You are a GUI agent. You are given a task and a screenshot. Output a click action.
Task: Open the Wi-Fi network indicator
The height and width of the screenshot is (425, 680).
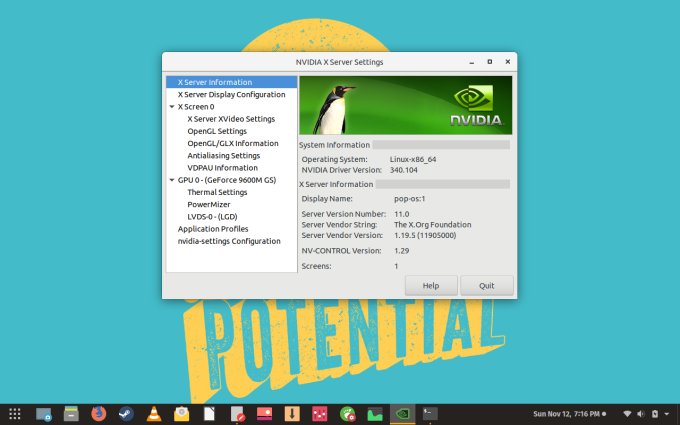click(627, 414)
